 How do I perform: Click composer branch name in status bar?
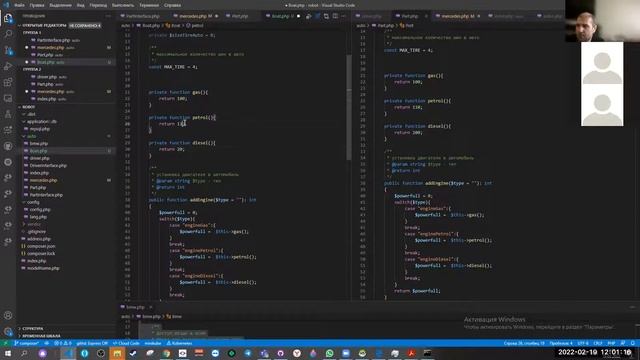click(26, 343)
